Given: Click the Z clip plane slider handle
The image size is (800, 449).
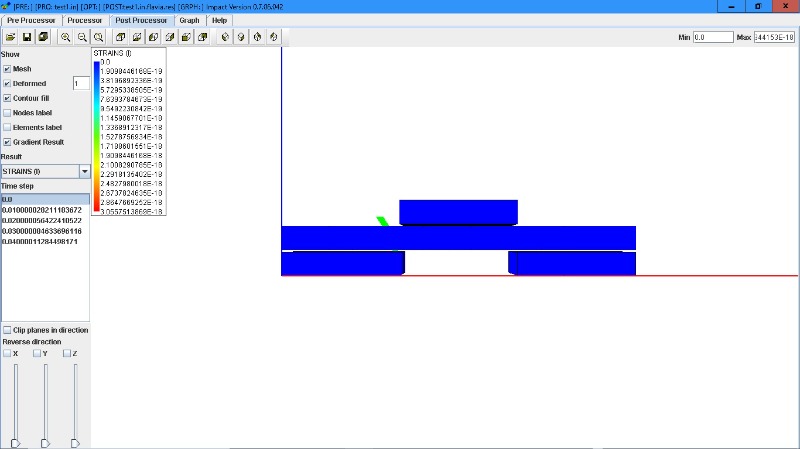Looking at the screenshot, I should click(75, 443).
